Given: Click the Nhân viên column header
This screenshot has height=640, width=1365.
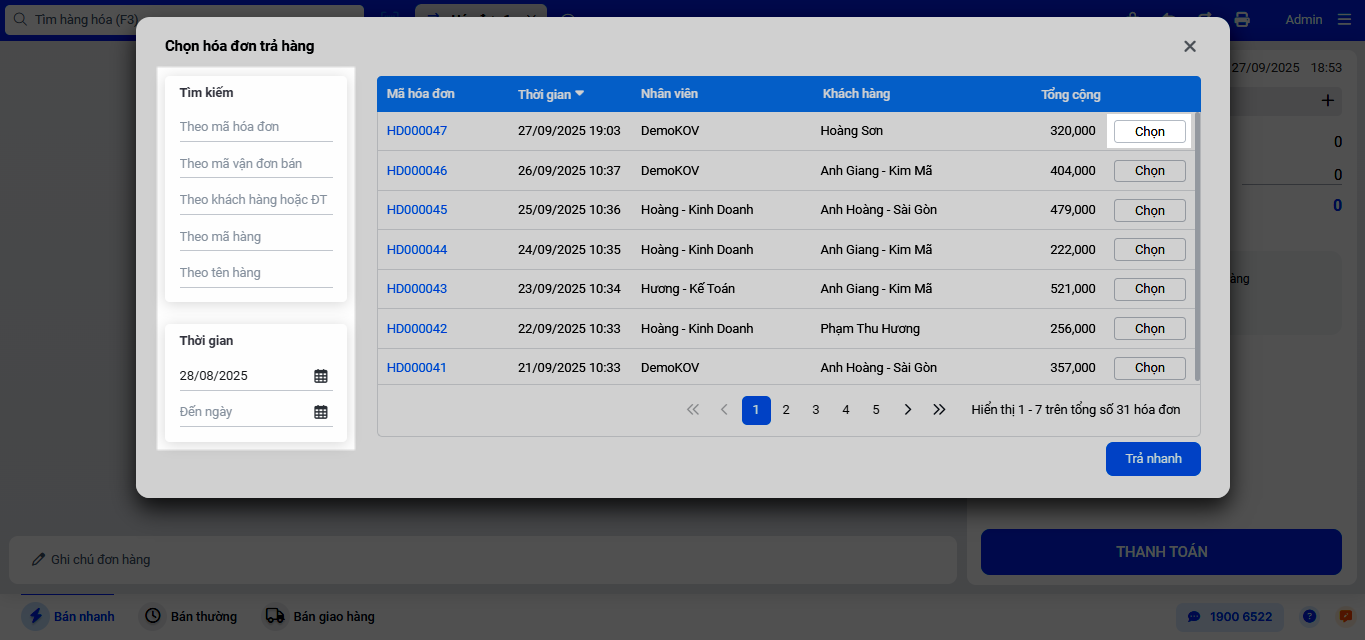Looking at the screenshot, I should coord(669,94).
